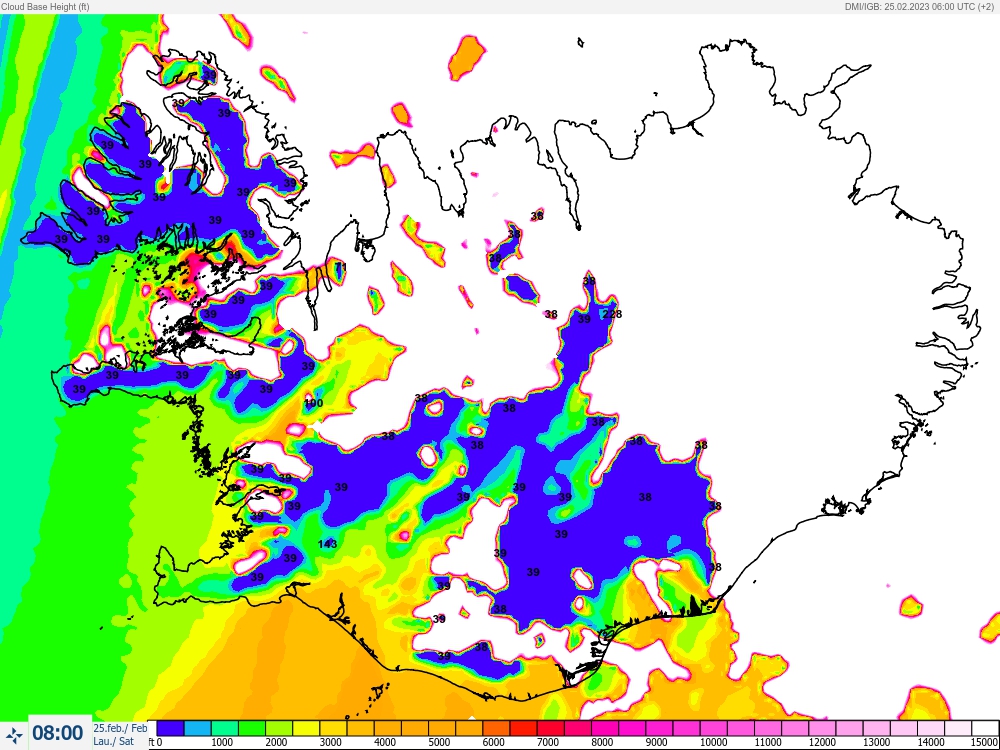Click the wind turbine icon beside the time
Image resolution: width=1000 pixels, height=750 pixels.
13,734
